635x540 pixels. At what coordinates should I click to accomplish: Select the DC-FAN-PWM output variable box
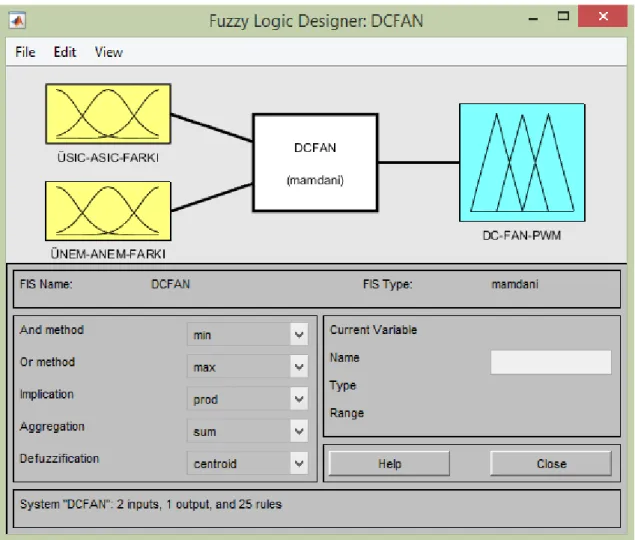tap(522, 162)
